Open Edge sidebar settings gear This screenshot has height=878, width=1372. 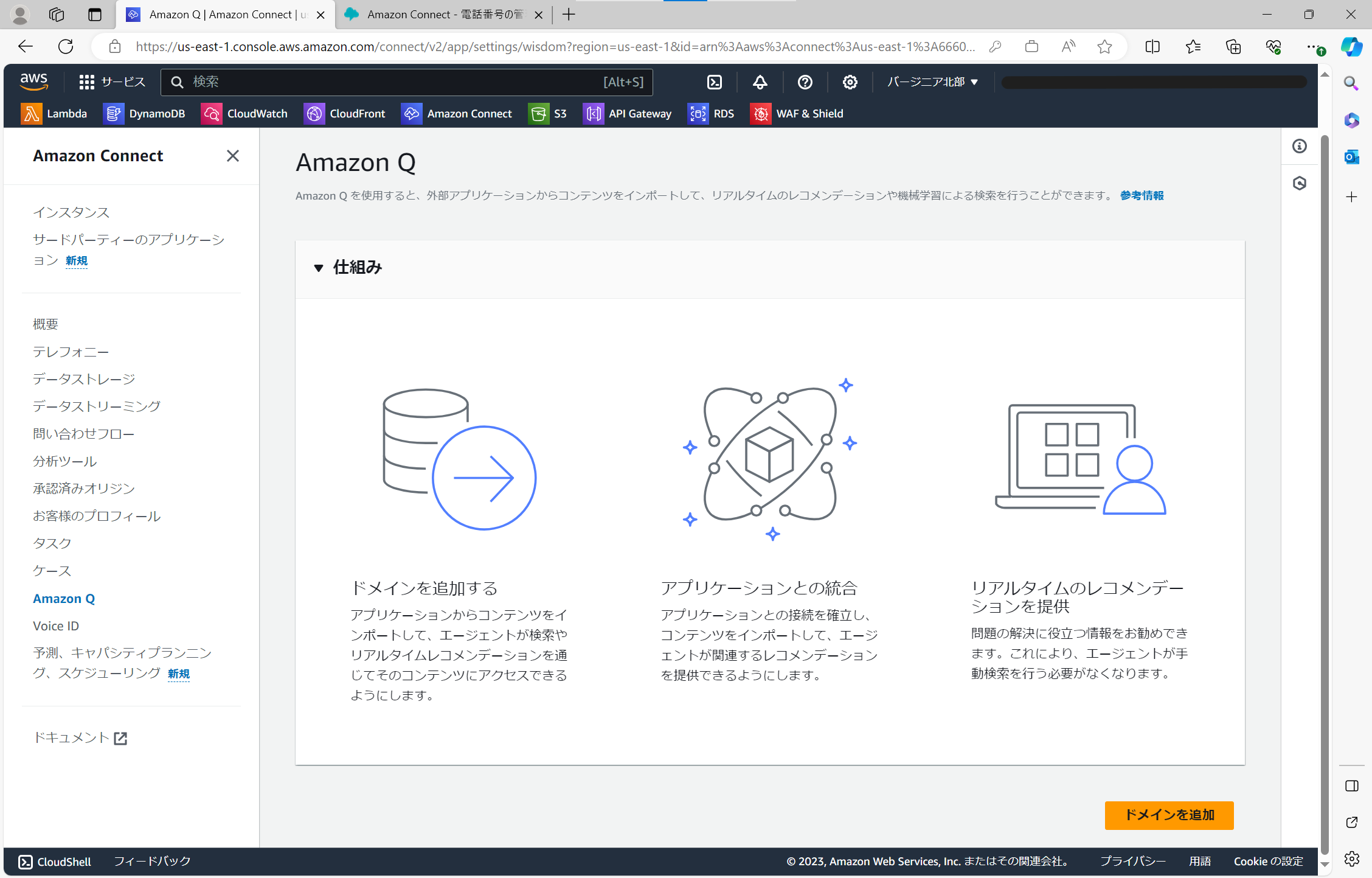click(x=1351, y=859)
